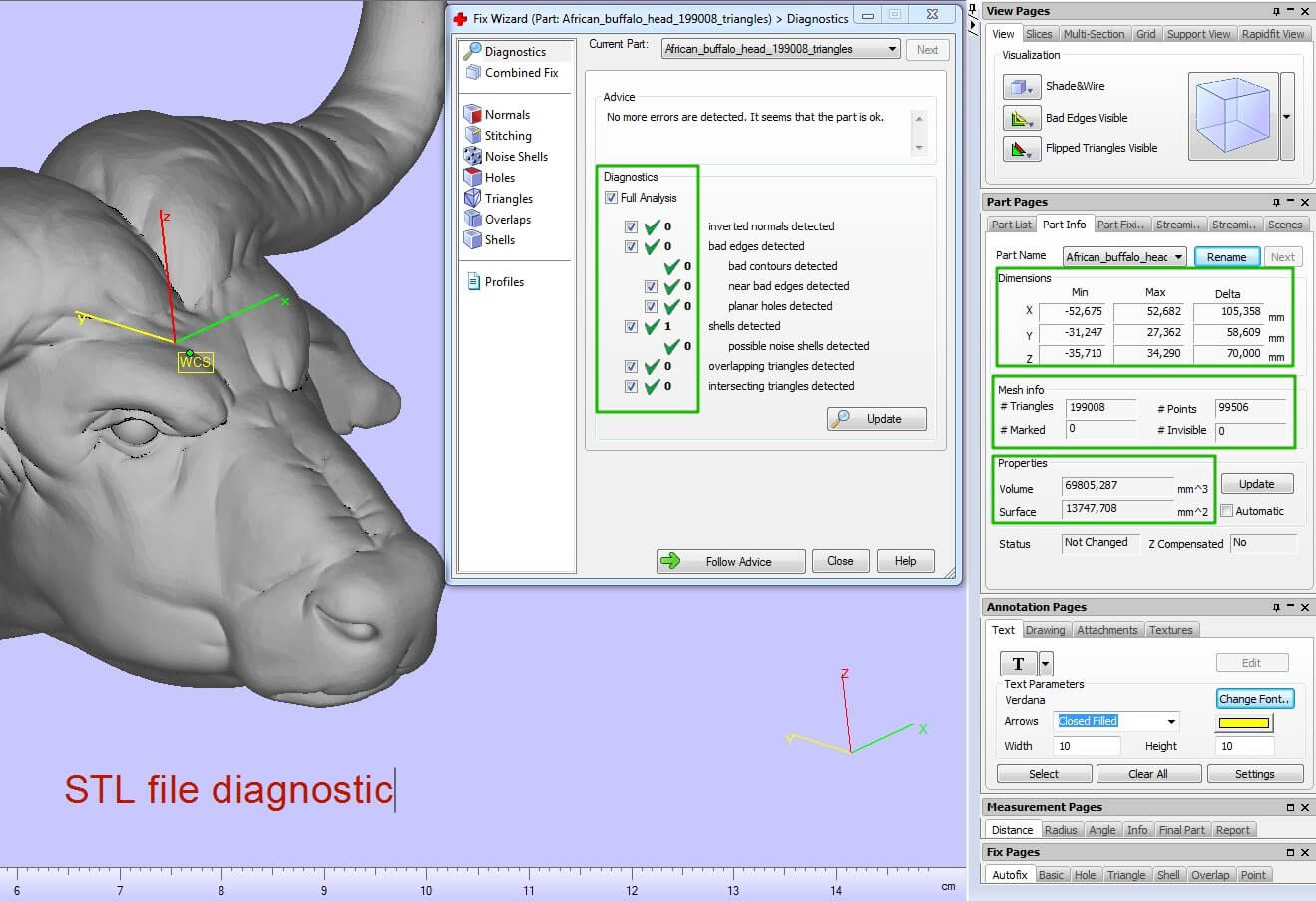Click the Normals icon in Fix Wizard sidebar
Screen dimensions: 1316x901
pyautogui.click(x=473, y=114)
